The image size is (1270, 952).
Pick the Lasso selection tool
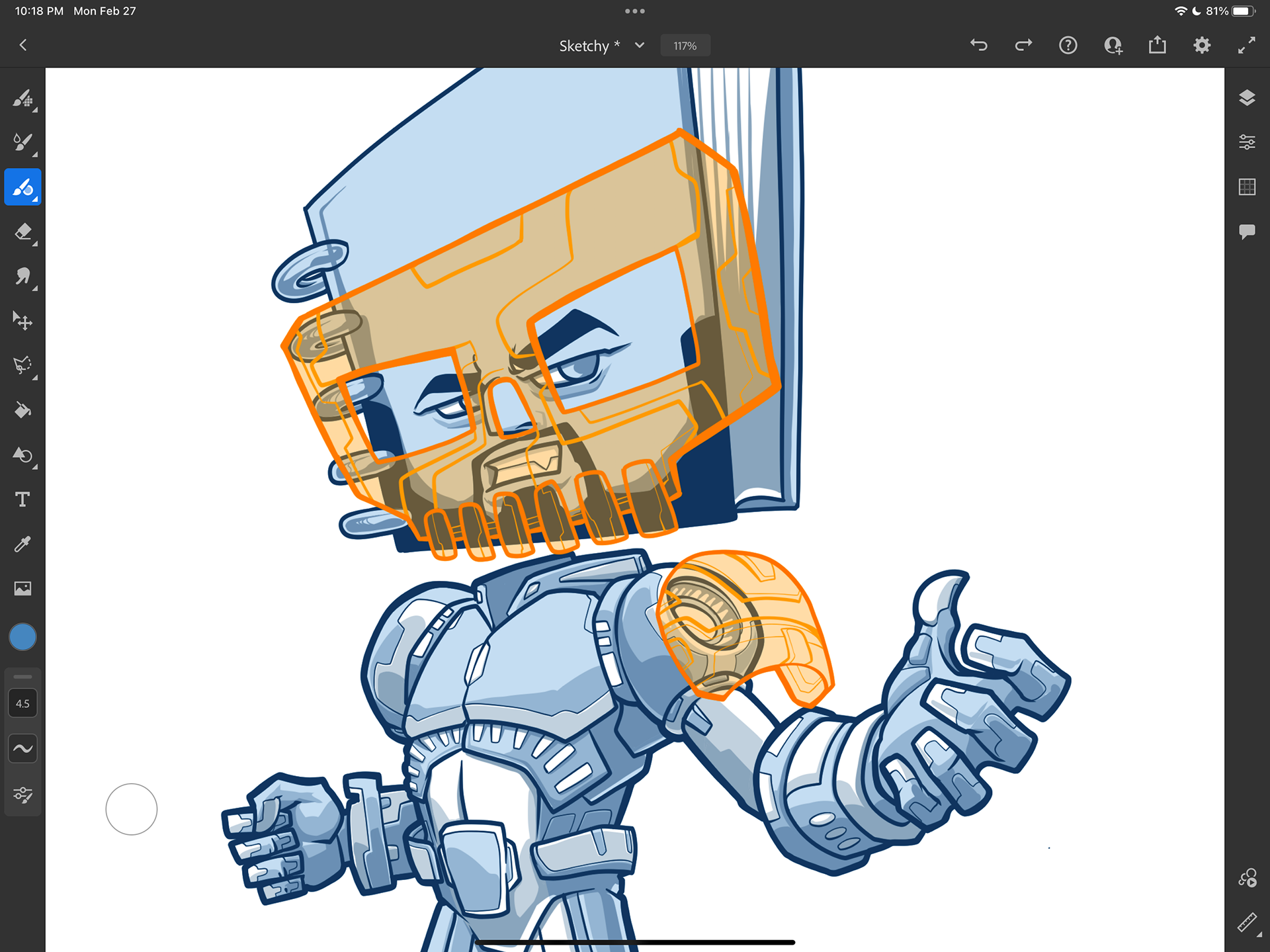[22, 365]
